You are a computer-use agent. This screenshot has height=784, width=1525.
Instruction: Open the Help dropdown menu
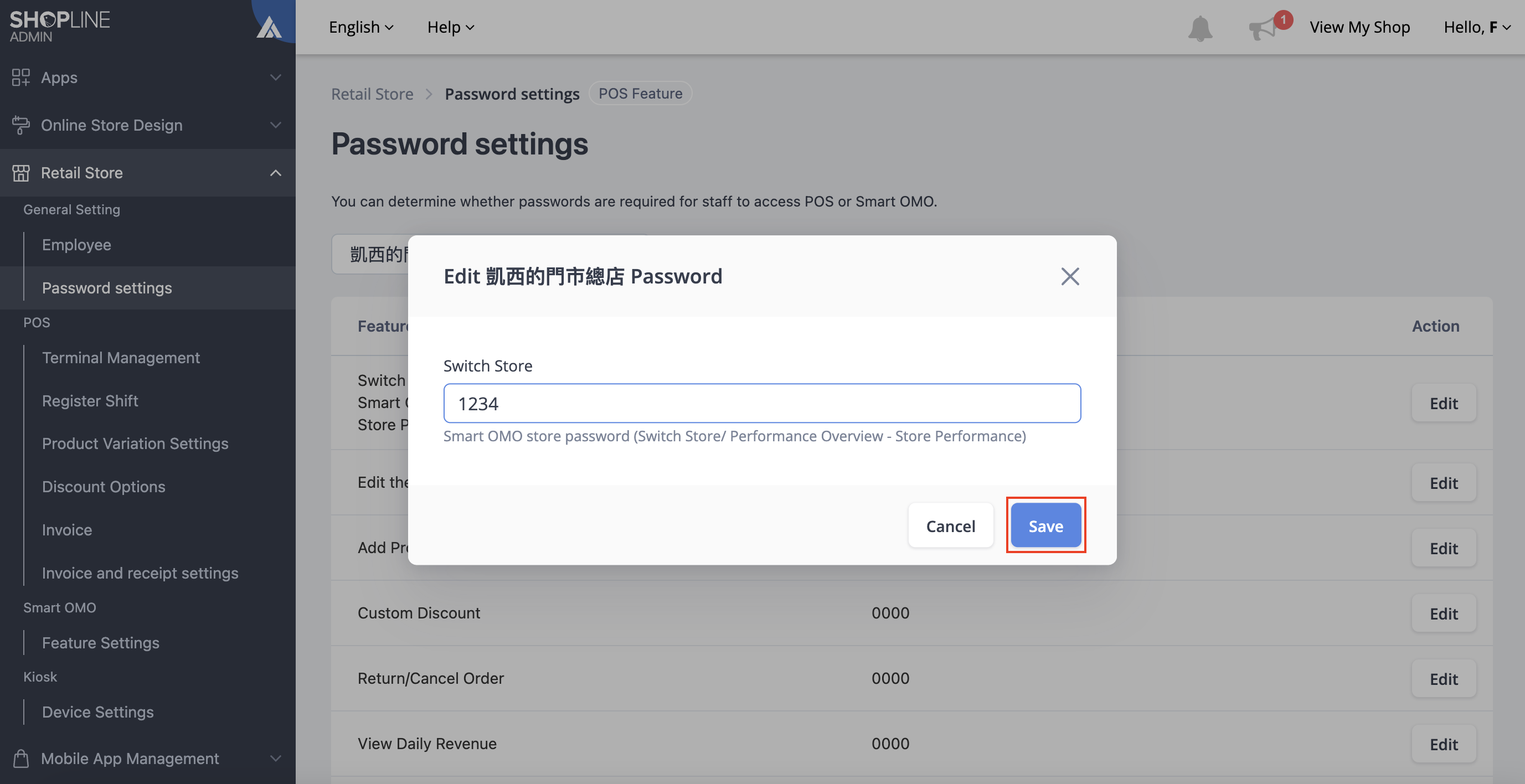pyautogui.click(x=451, y=27)
